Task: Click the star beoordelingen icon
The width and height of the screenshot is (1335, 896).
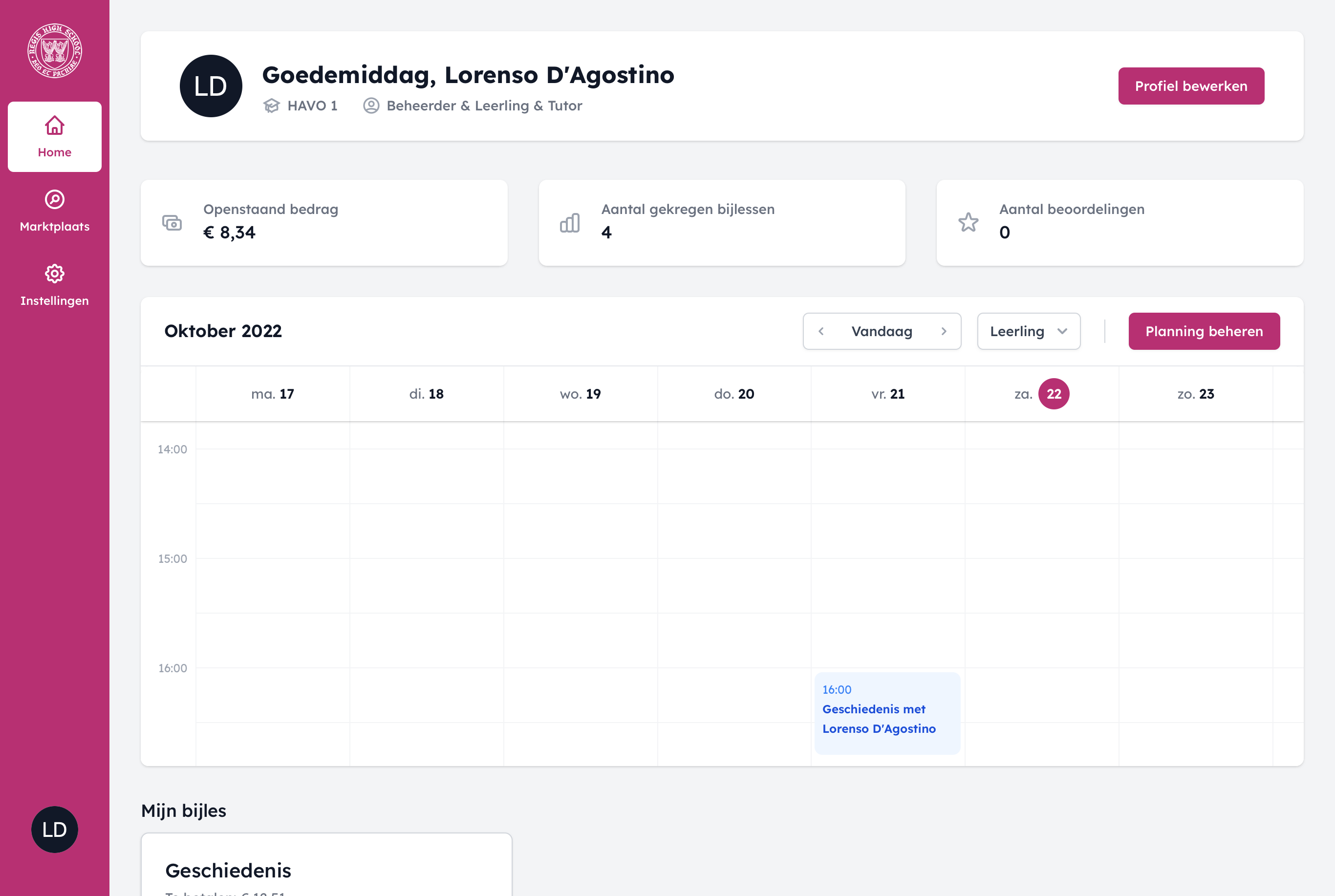Action: pyautogui.click(x=968, y=223)
